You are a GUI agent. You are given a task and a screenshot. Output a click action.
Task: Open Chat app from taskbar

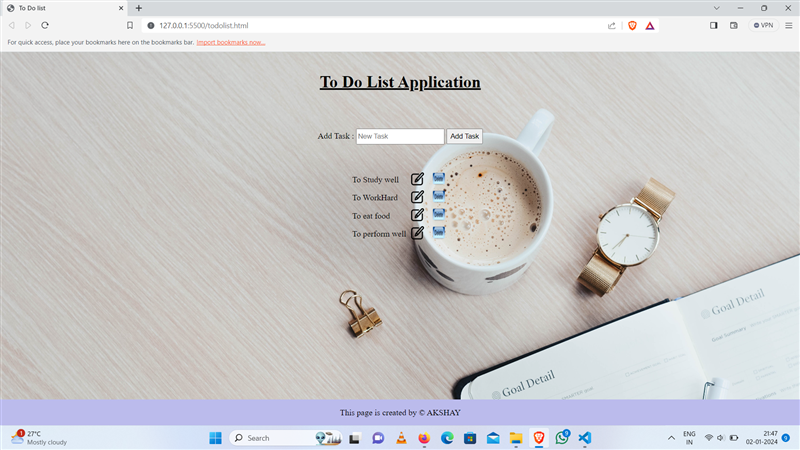pos(378,438)
